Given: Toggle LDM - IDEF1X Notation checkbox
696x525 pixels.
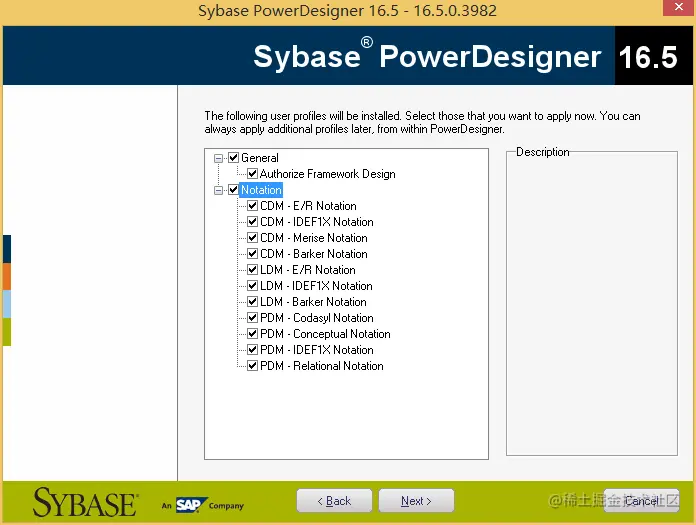Looking at the screenshot, I should [253, 285].
